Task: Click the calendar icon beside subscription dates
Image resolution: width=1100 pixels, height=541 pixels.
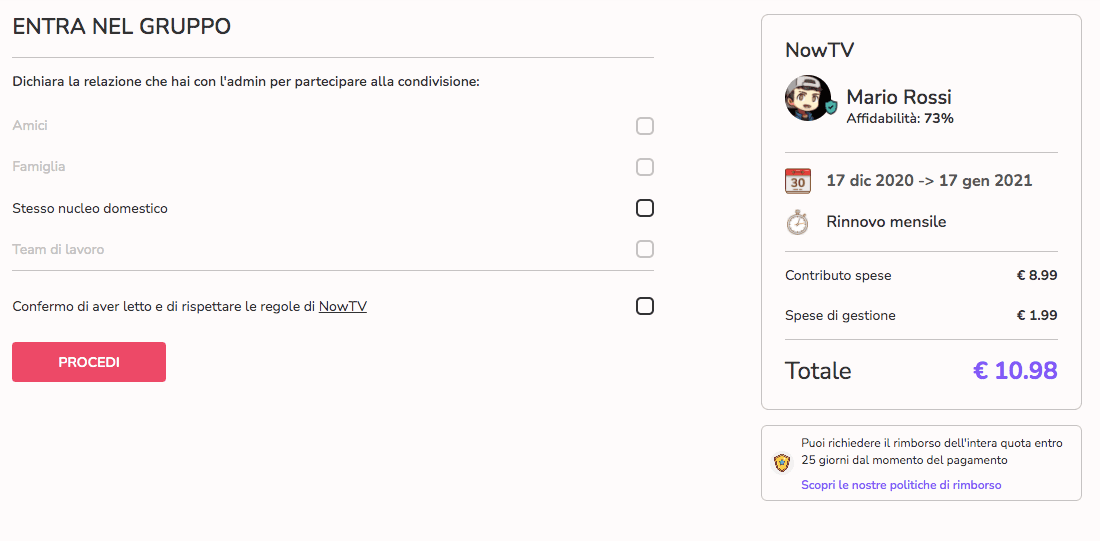Action: (798, 181)
